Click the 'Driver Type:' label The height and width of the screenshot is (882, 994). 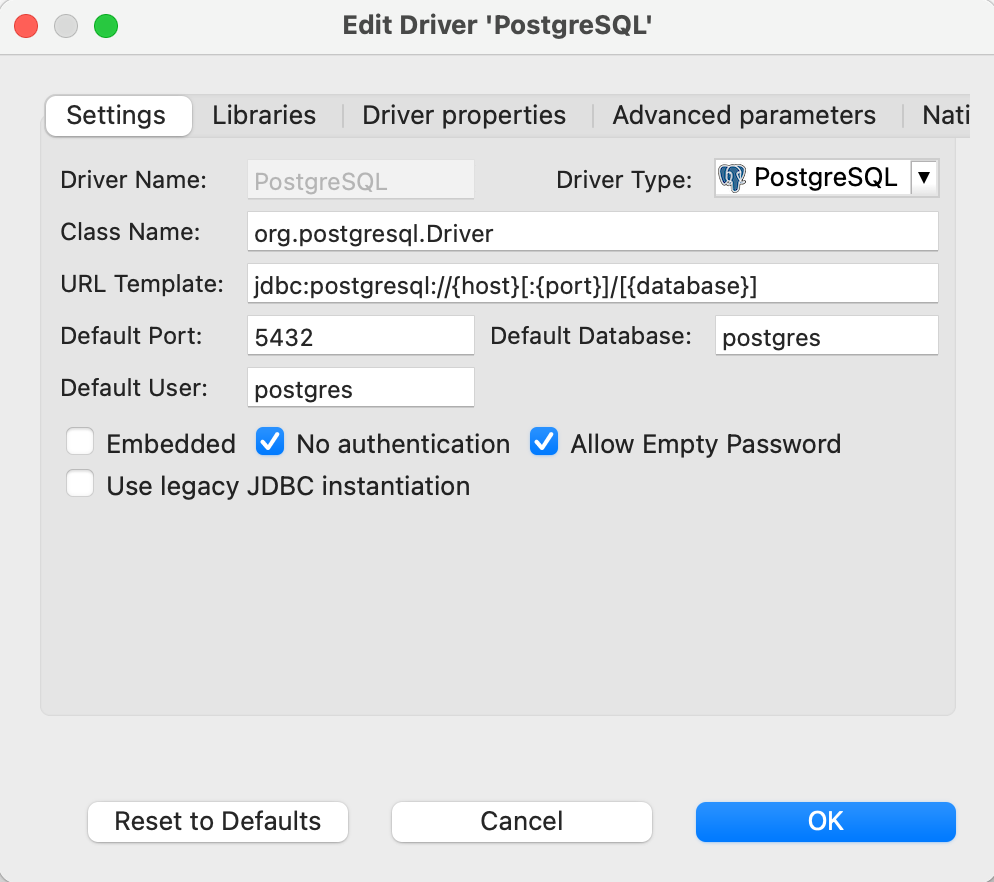tap(624, 180)
